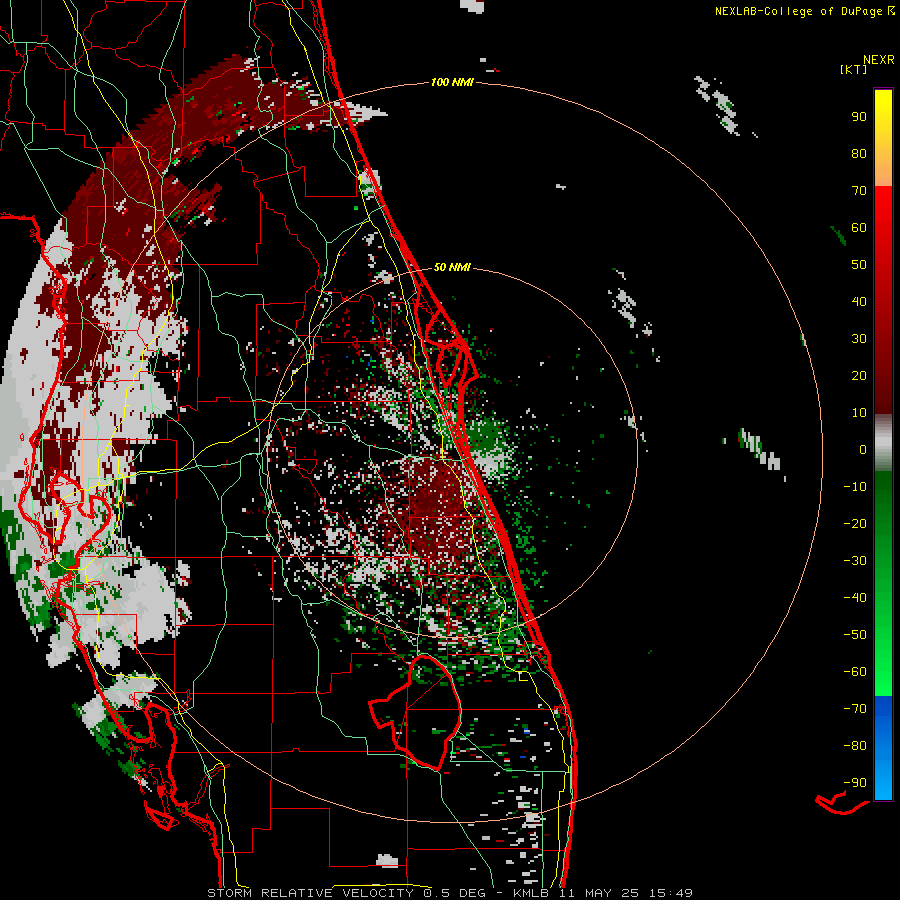Pick the yellow top band of the color bar
The height and width of the screenshot is (900, 900).
[x=883, y=138]
